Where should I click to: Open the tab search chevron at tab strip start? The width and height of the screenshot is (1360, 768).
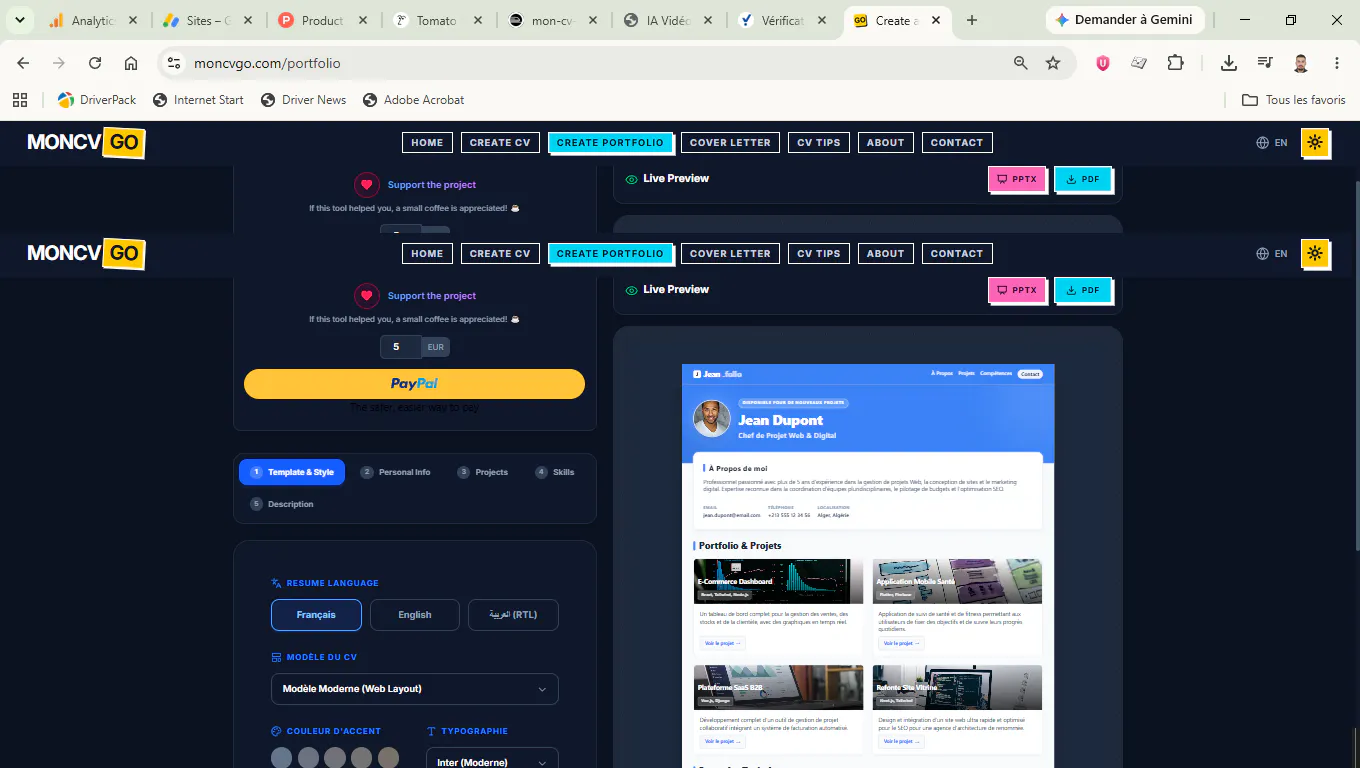pos(20,20)
